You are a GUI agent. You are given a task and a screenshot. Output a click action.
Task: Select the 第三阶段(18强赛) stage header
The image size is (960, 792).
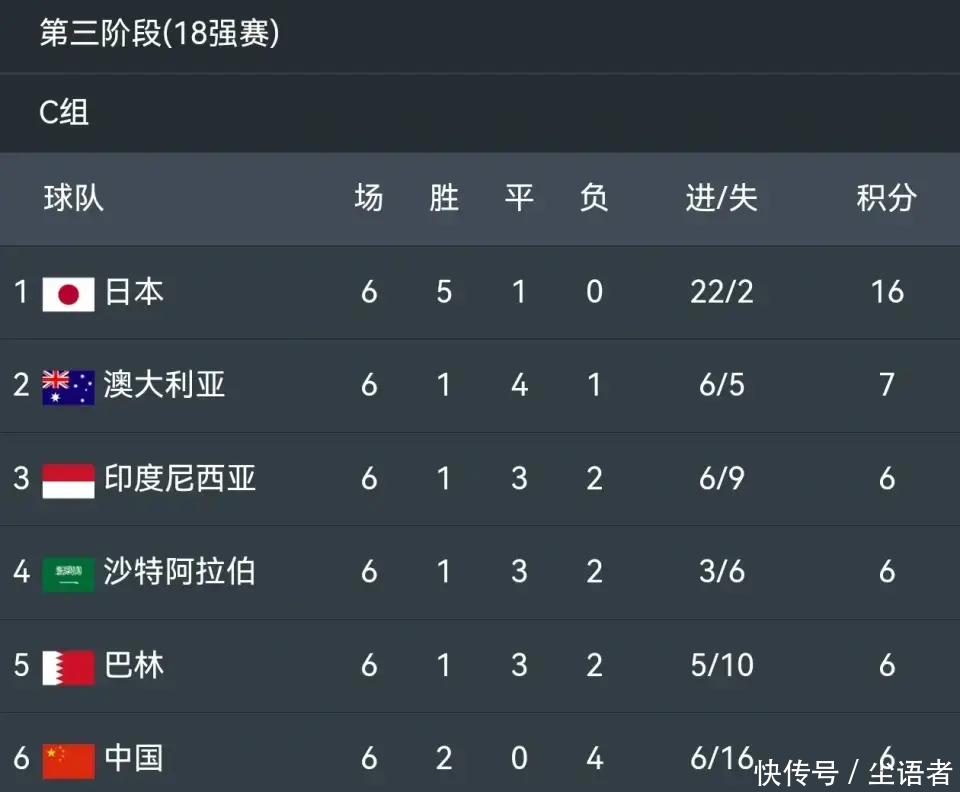click(x=159, y=34)
